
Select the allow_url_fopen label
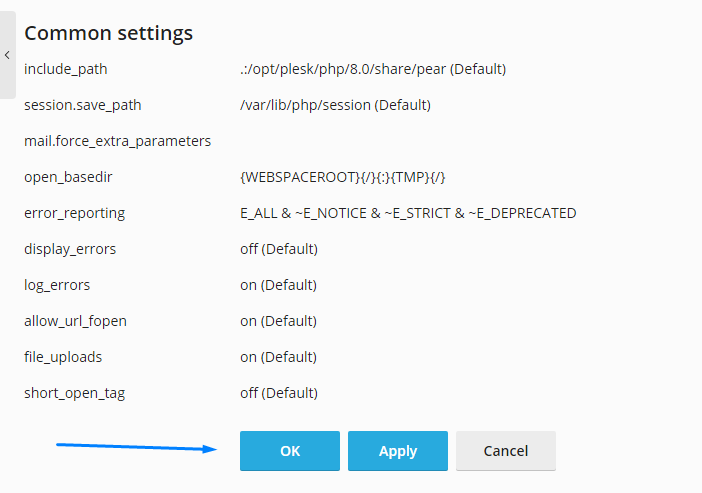pyautogui.click(x=76, y=321)
